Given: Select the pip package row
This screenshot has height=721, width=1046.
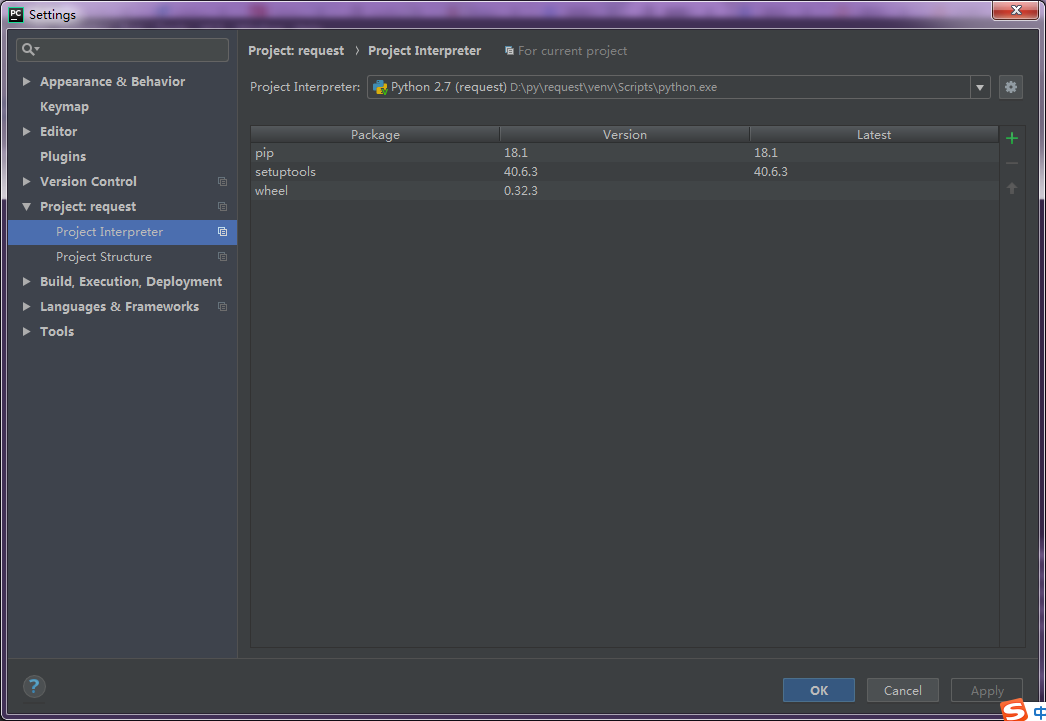Looking at the screenshot, I should pos(624,153).
